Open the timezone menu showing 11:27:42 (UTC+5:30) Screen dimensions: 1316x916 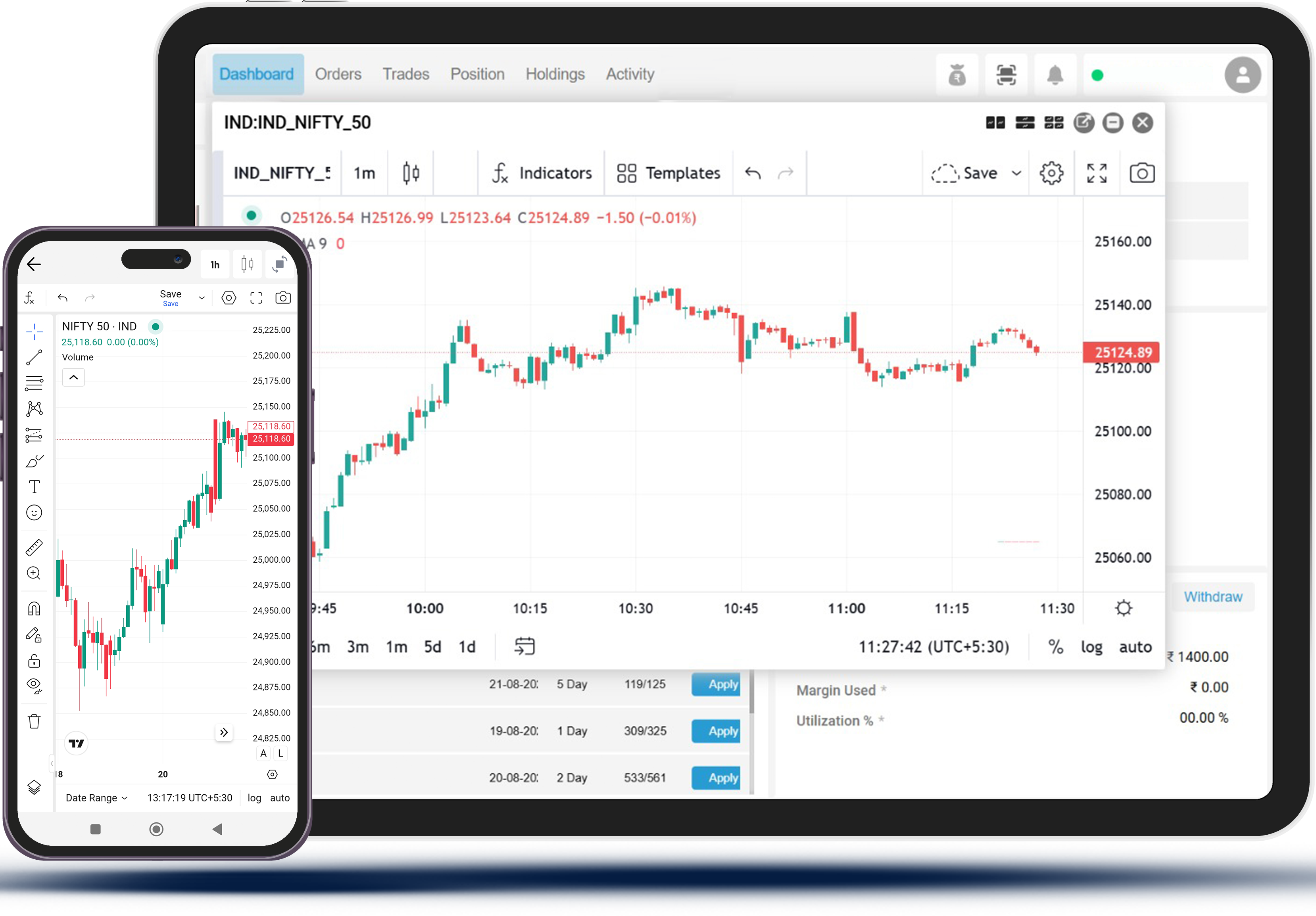[934, 647]
